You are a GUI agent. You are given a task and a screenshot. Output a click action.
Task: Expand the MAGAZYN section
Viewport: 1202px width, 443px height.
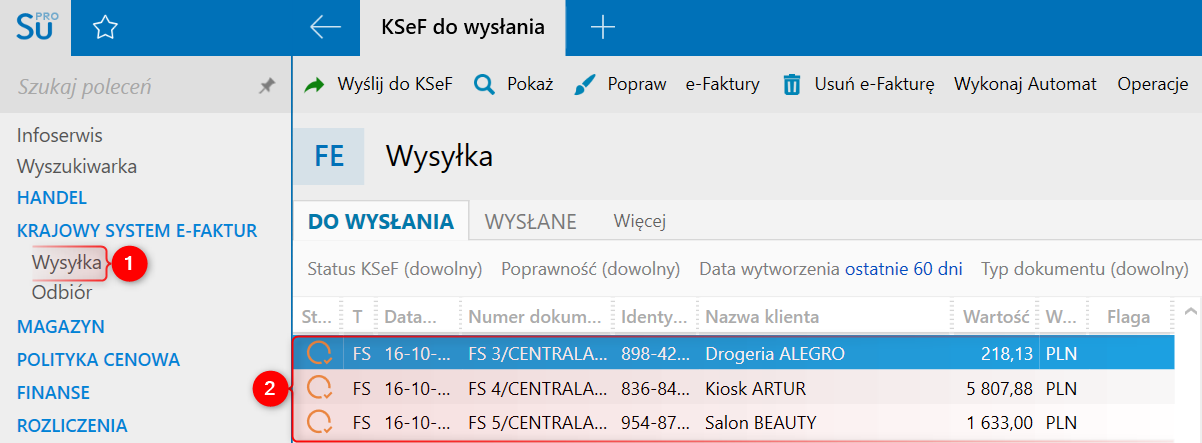click(61, 327)
